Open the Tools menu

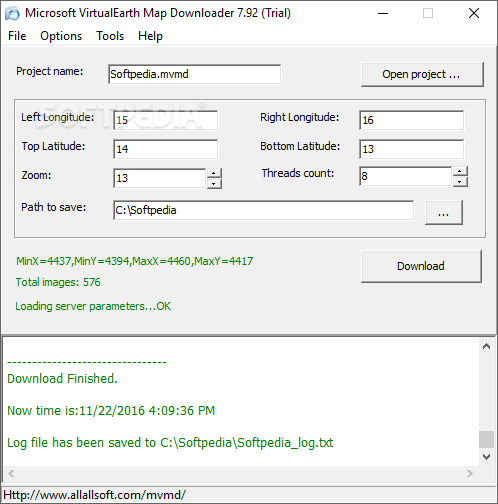(110, 36)
